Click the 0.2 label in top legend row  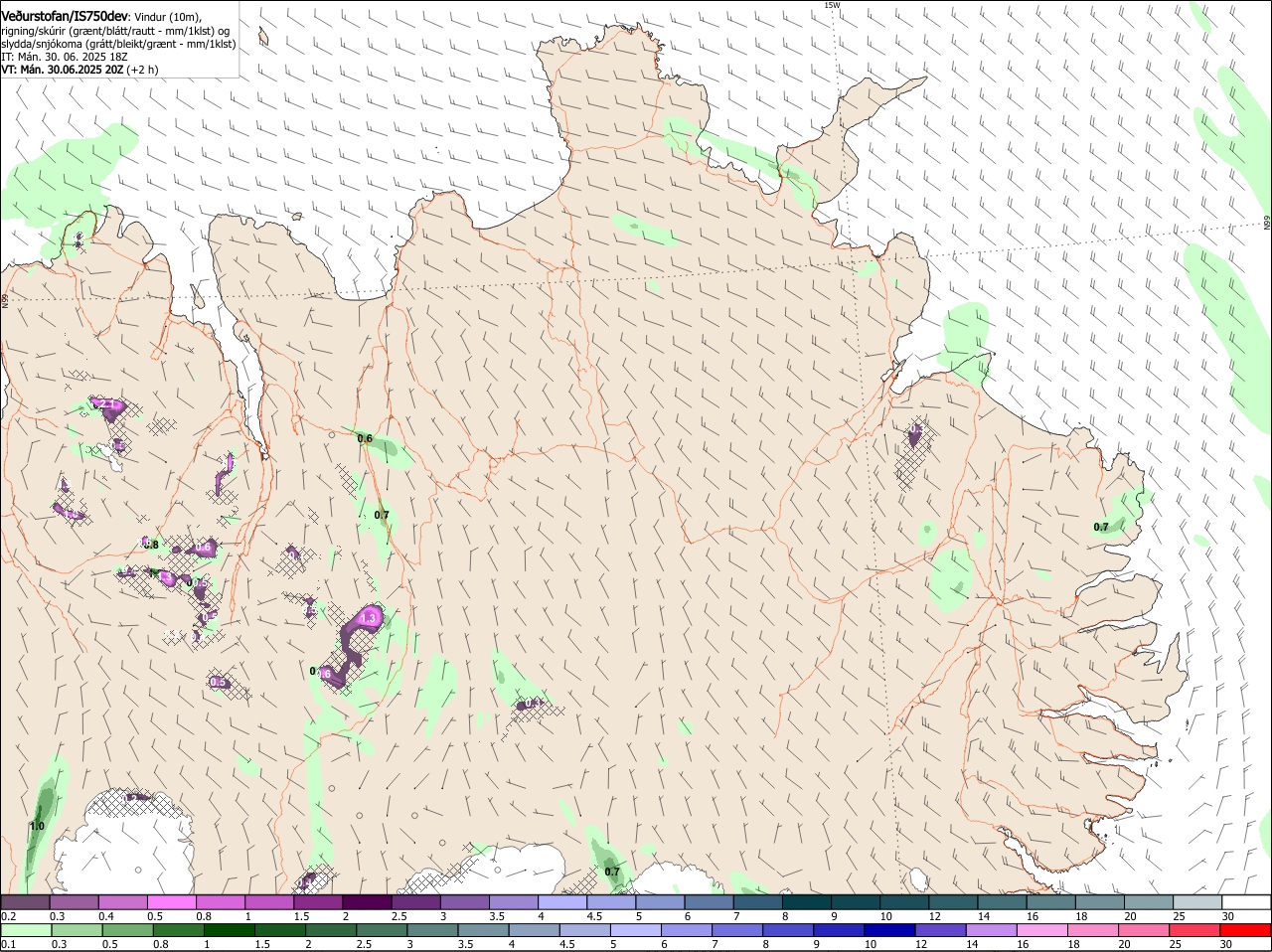click(8, 915)
